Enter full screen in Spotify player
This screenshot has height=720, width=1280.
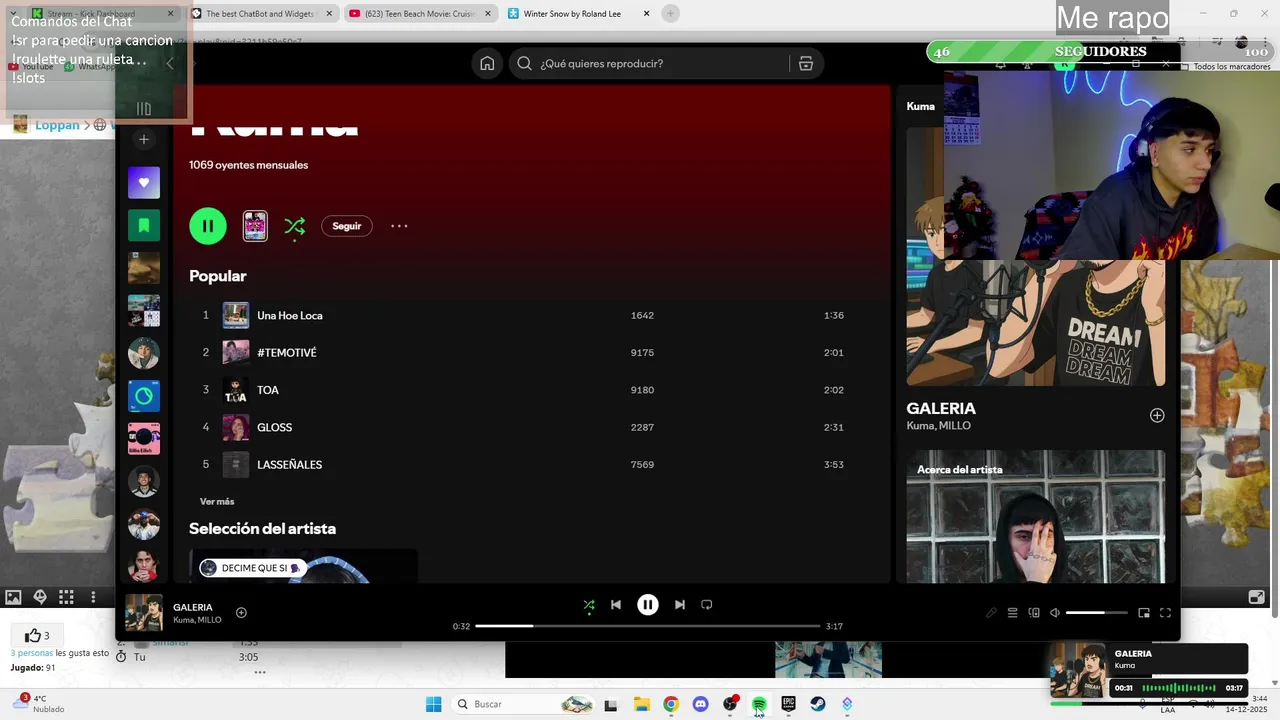[x=1165, y=613]
